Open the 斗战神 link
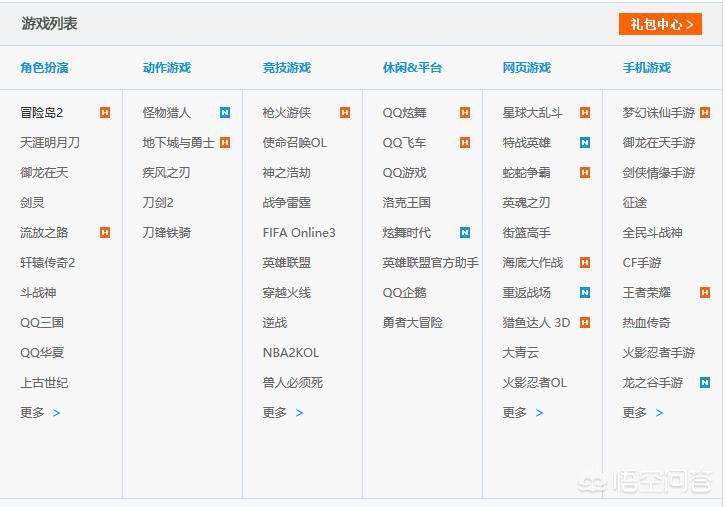 [x=38, y=293]
